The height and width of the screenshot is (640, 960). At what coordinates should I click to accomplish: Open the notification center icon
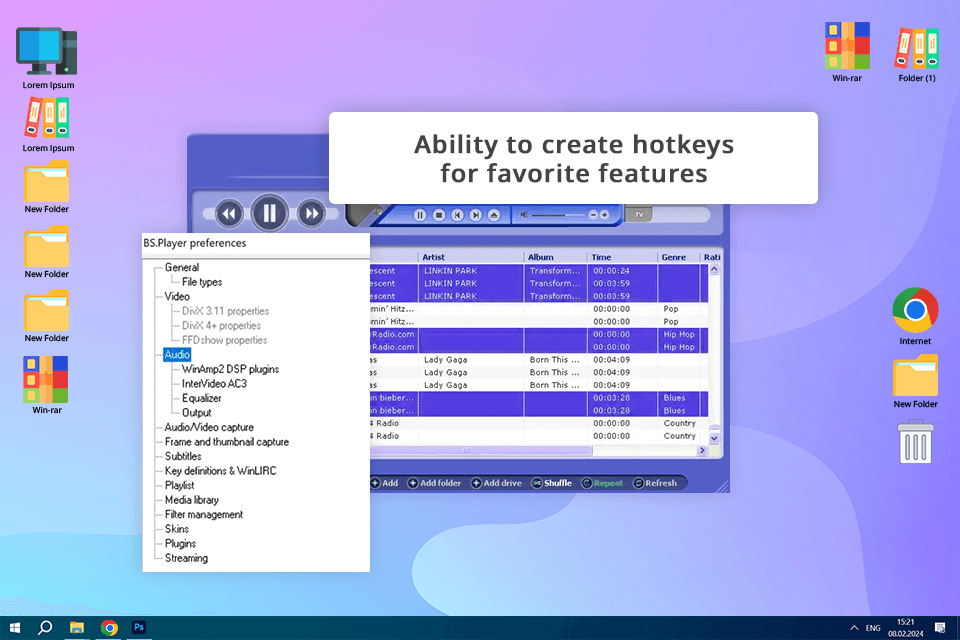(x=940, y=628)
